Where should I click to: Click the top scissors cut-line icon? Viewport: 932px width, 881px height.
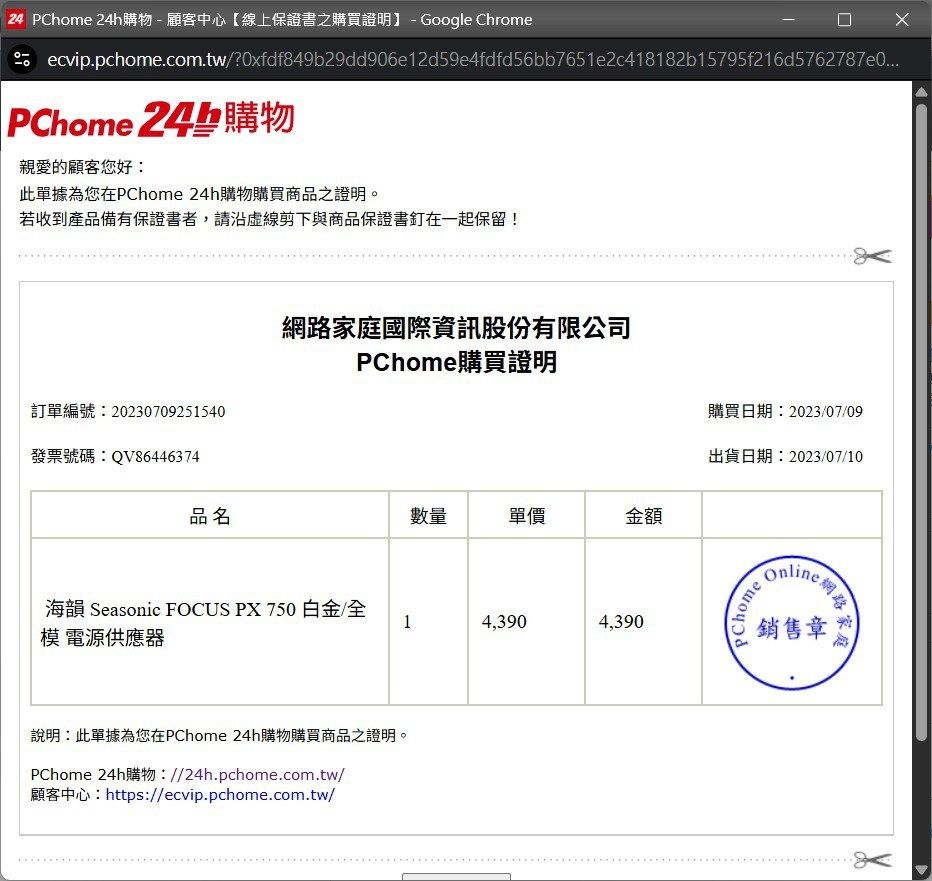click(872, 256)
